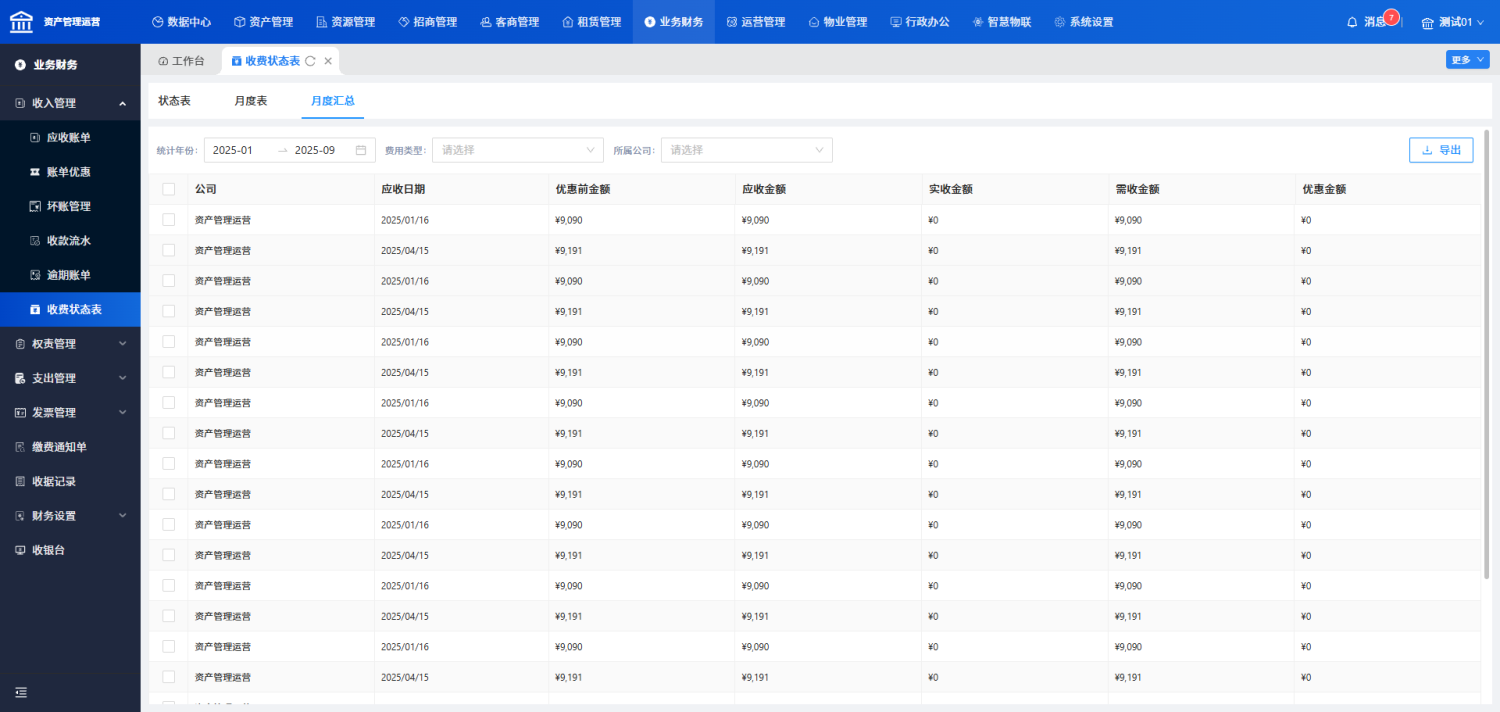The image size is (1500, 712).
Task: Select the 月度汇总 tab
Action: click(x=332, y=101)
